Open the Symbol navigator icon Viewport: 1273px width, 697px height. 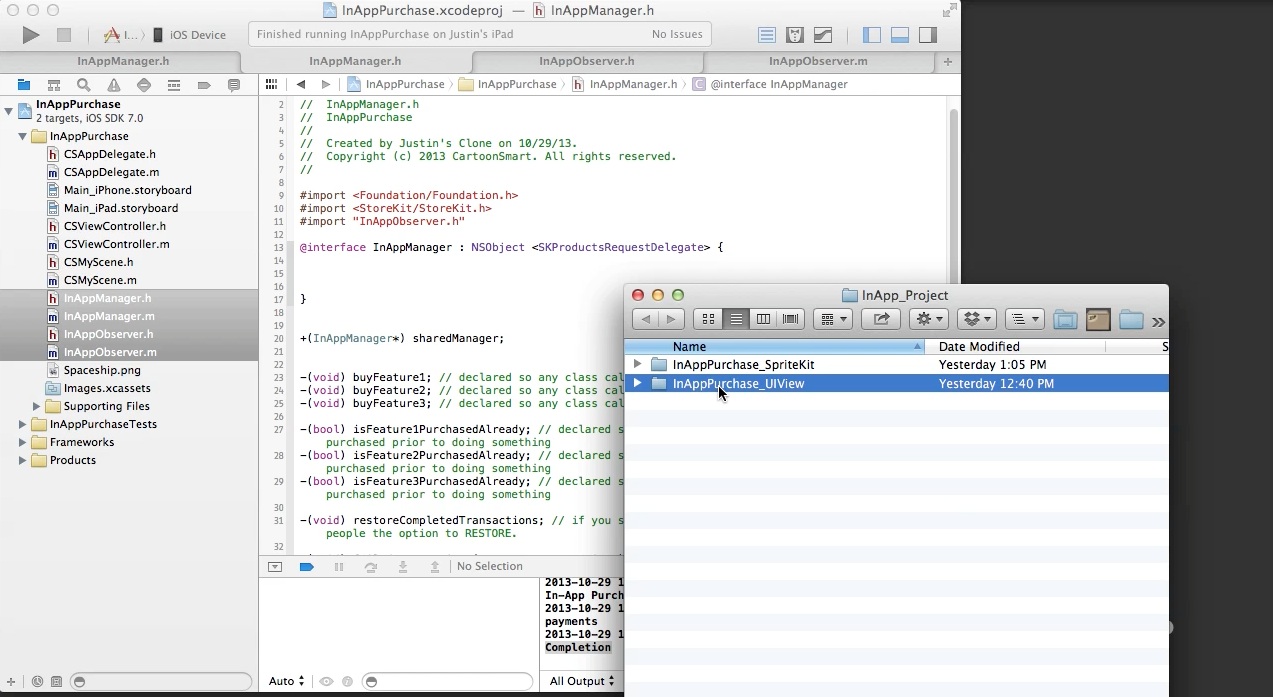(54, 85)
